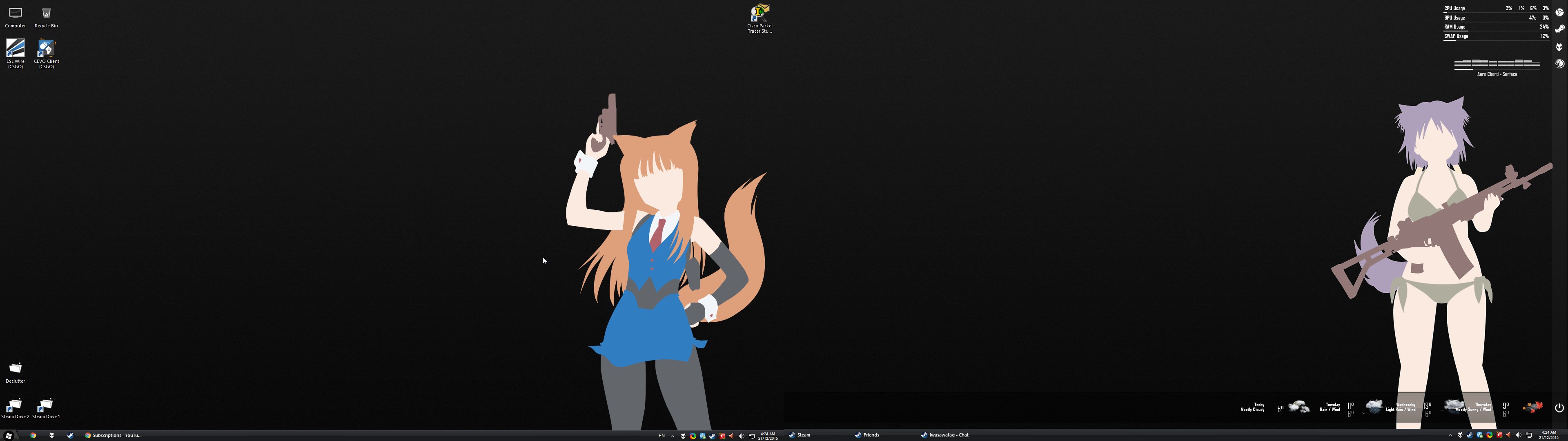Open the Computer desktop icon
Image resolution: width=1568 pixels, height=441 pixels.
(15, 16)
